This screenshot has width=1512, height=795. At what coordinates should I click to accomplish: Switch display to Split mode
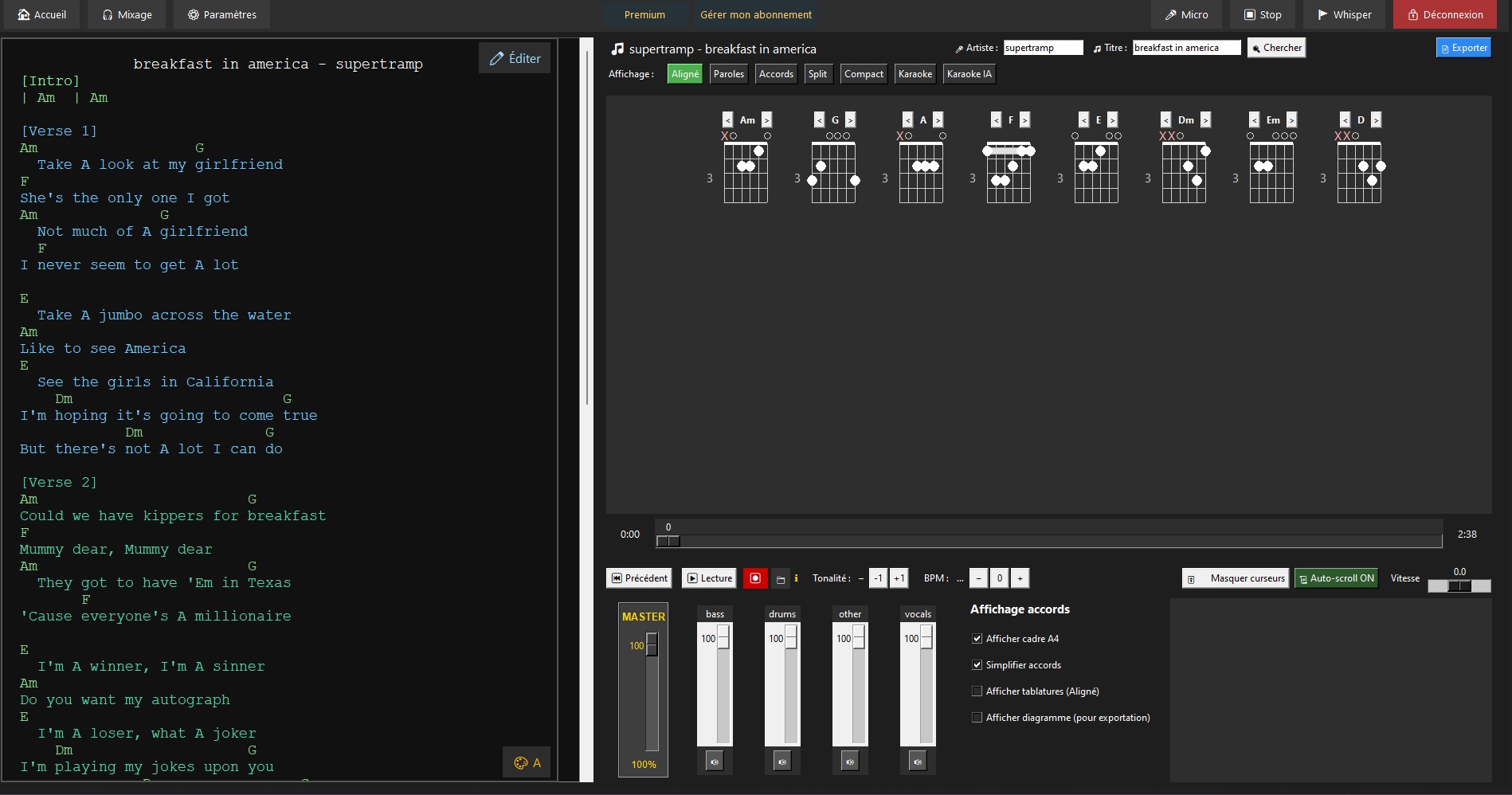817,74
